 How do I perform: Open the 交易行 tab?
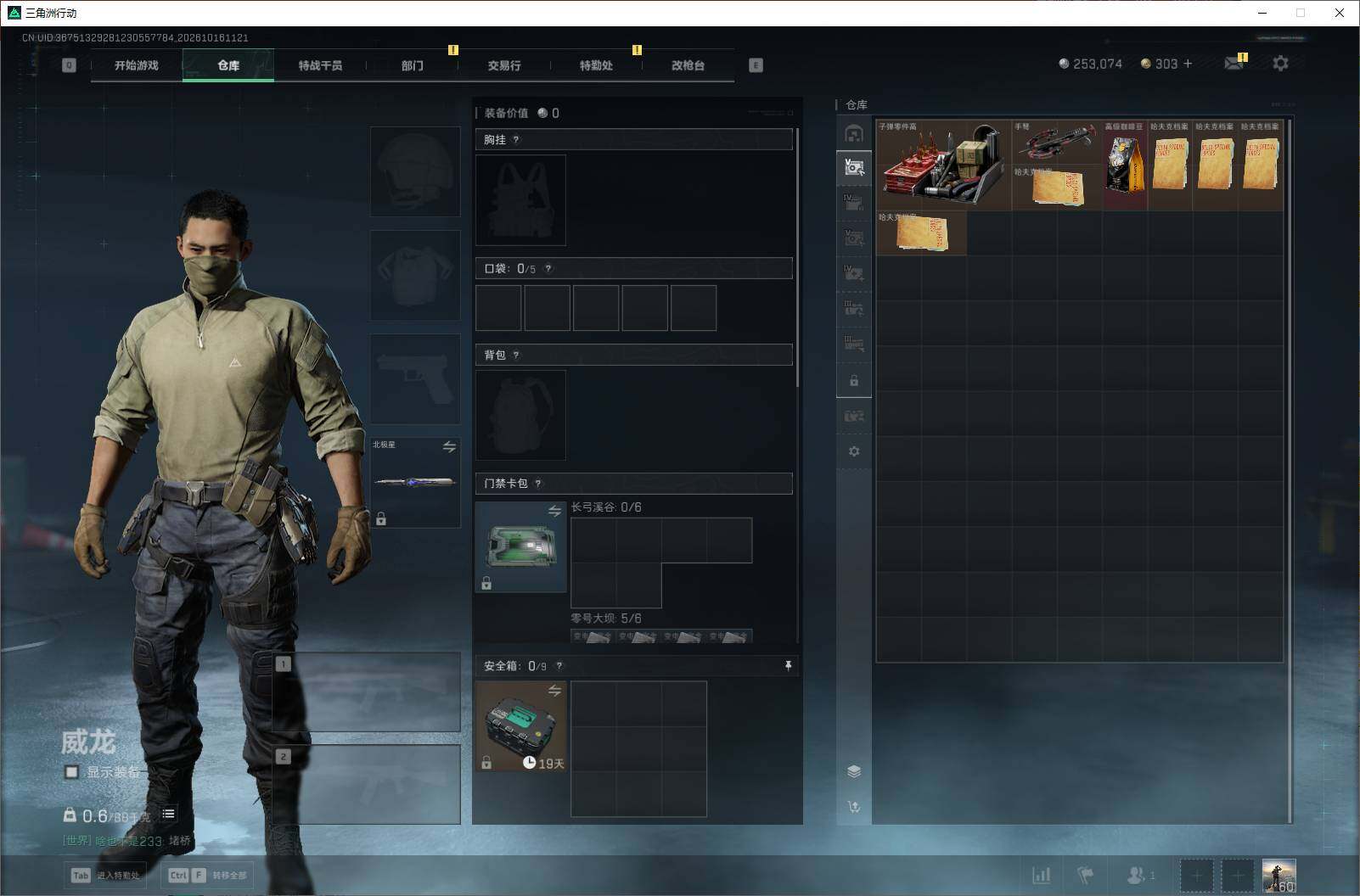point(504,65)
